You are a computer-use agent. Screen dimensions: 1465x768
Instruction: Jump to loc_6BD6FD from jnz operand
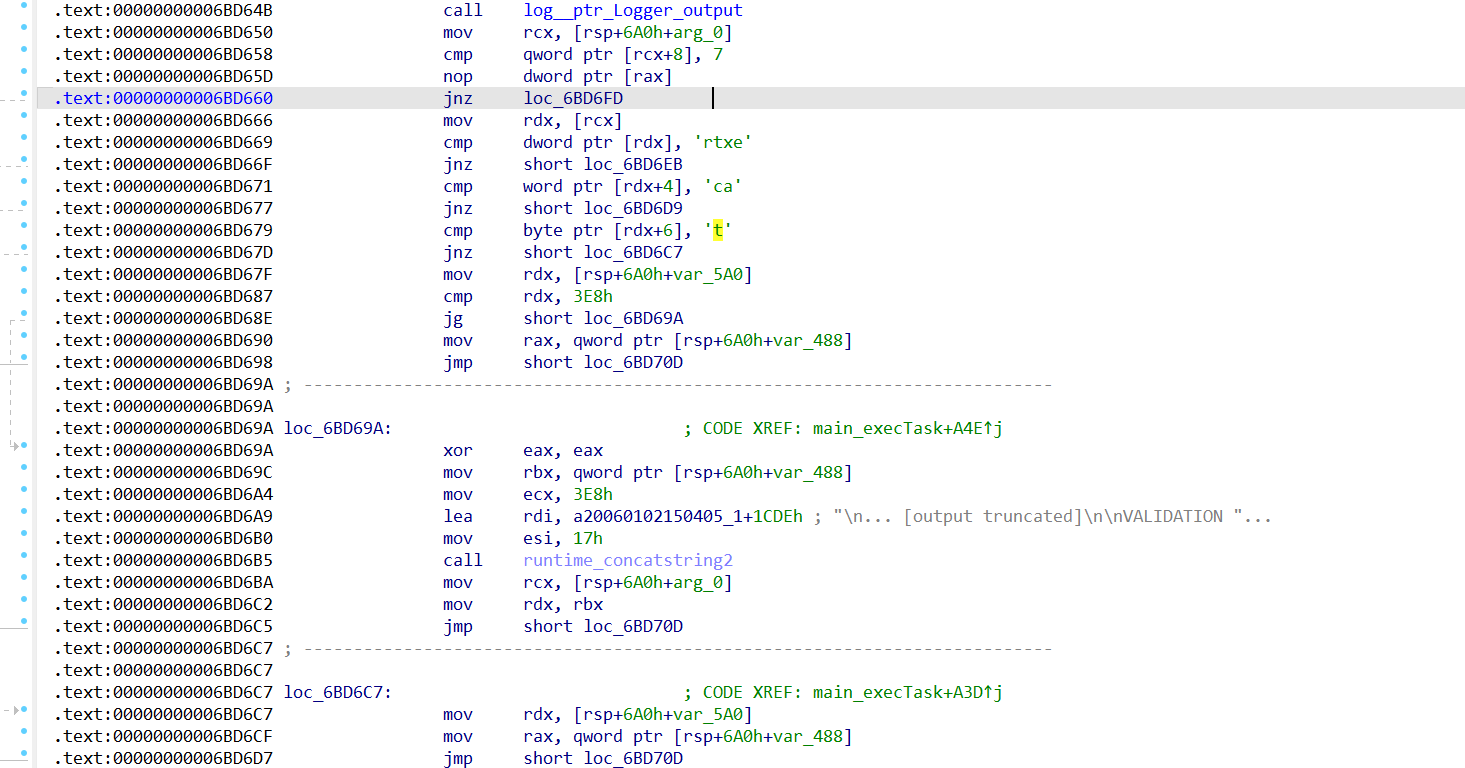coord(573,98)
